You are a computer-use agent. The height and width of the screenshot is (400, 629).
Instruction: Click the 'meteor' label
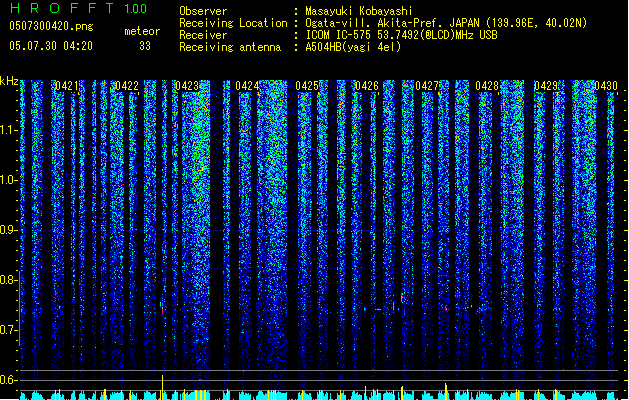pyautogui.click(x=142, y=31)
